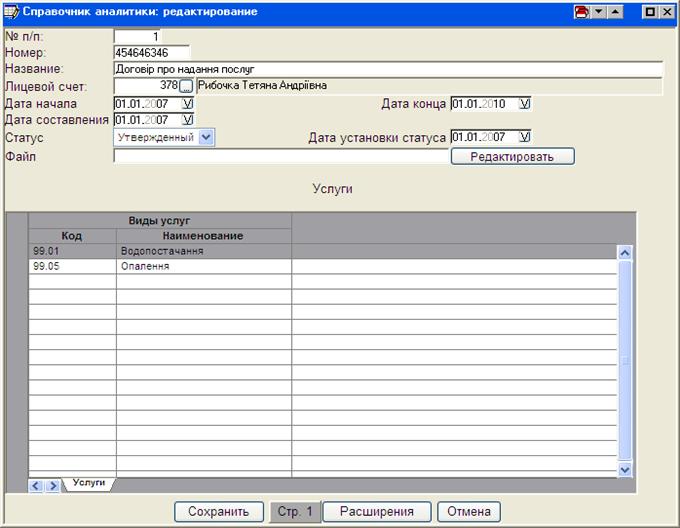
Task: Click into the Название text field
Action: point(388,69)
